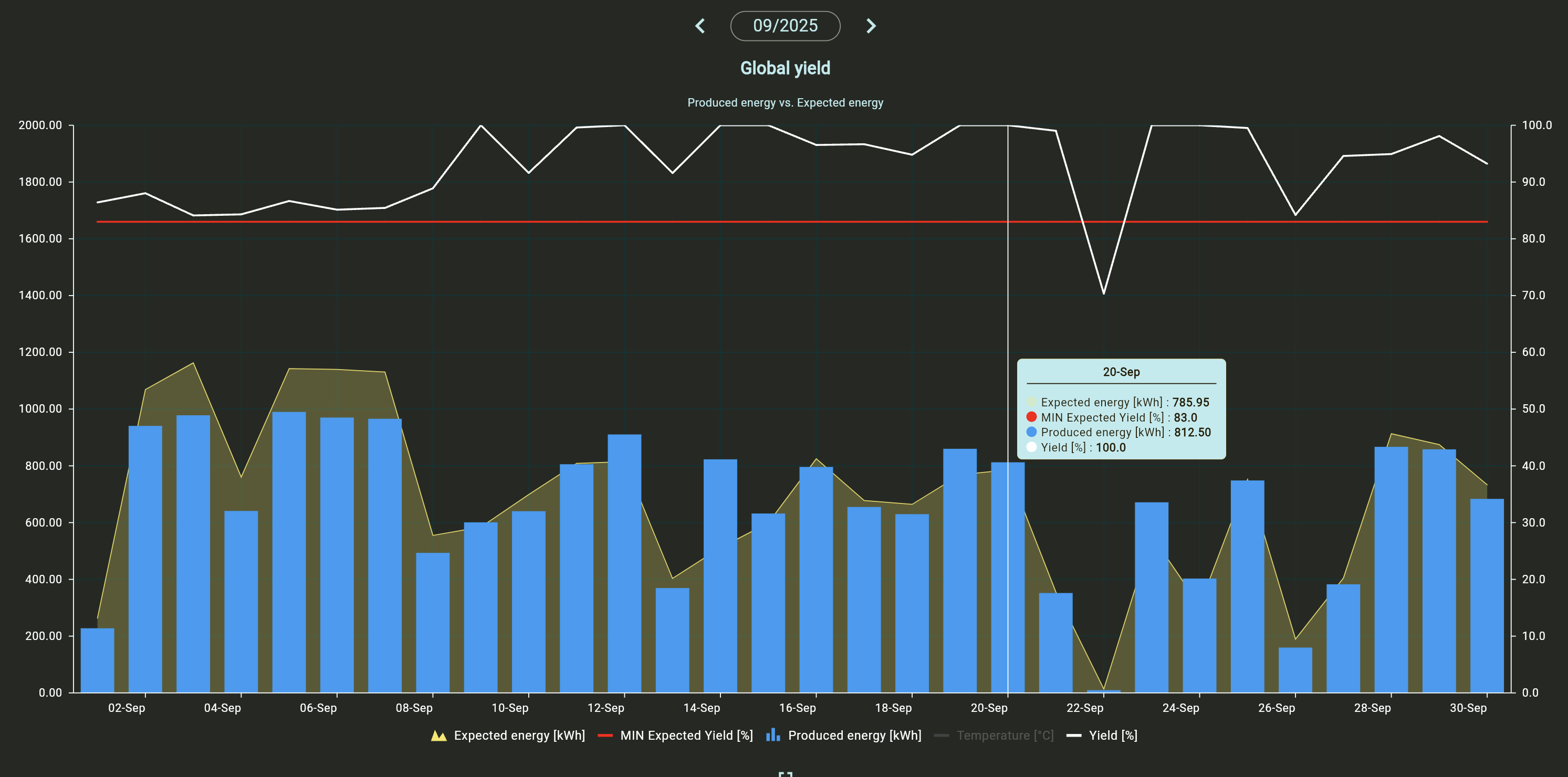Go to the previous month arrow
The width and height of the screenshot is (1568, 777).
click(x=700, y=26)
